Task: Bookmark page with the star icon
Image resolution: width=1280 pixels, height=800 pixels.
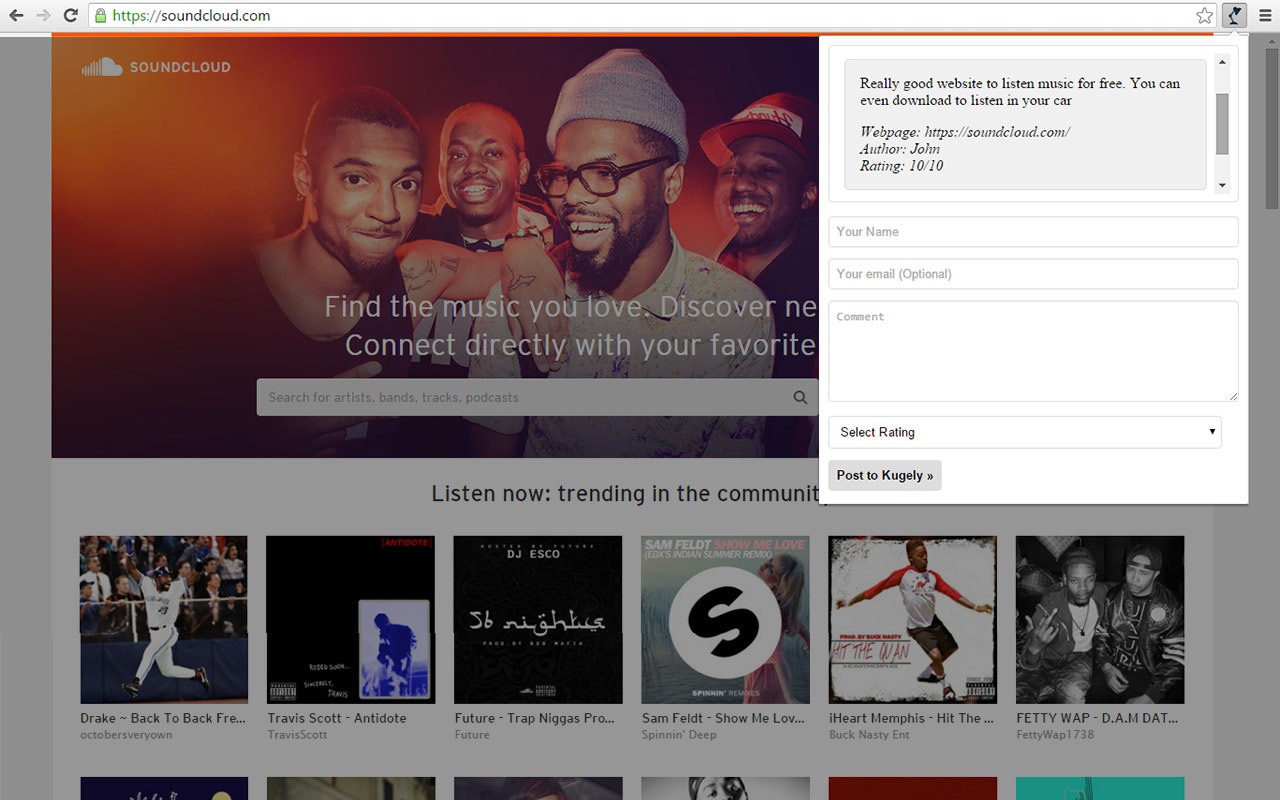Action: click(x=1204, y=15)
